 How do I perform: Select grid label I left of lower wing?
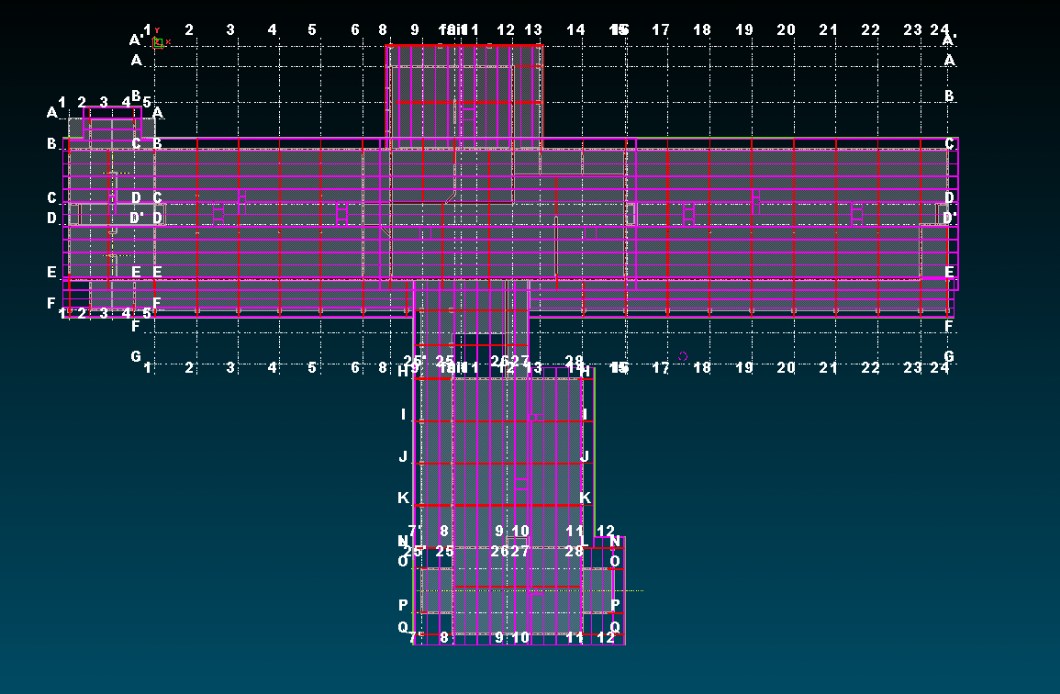[403, 414]
